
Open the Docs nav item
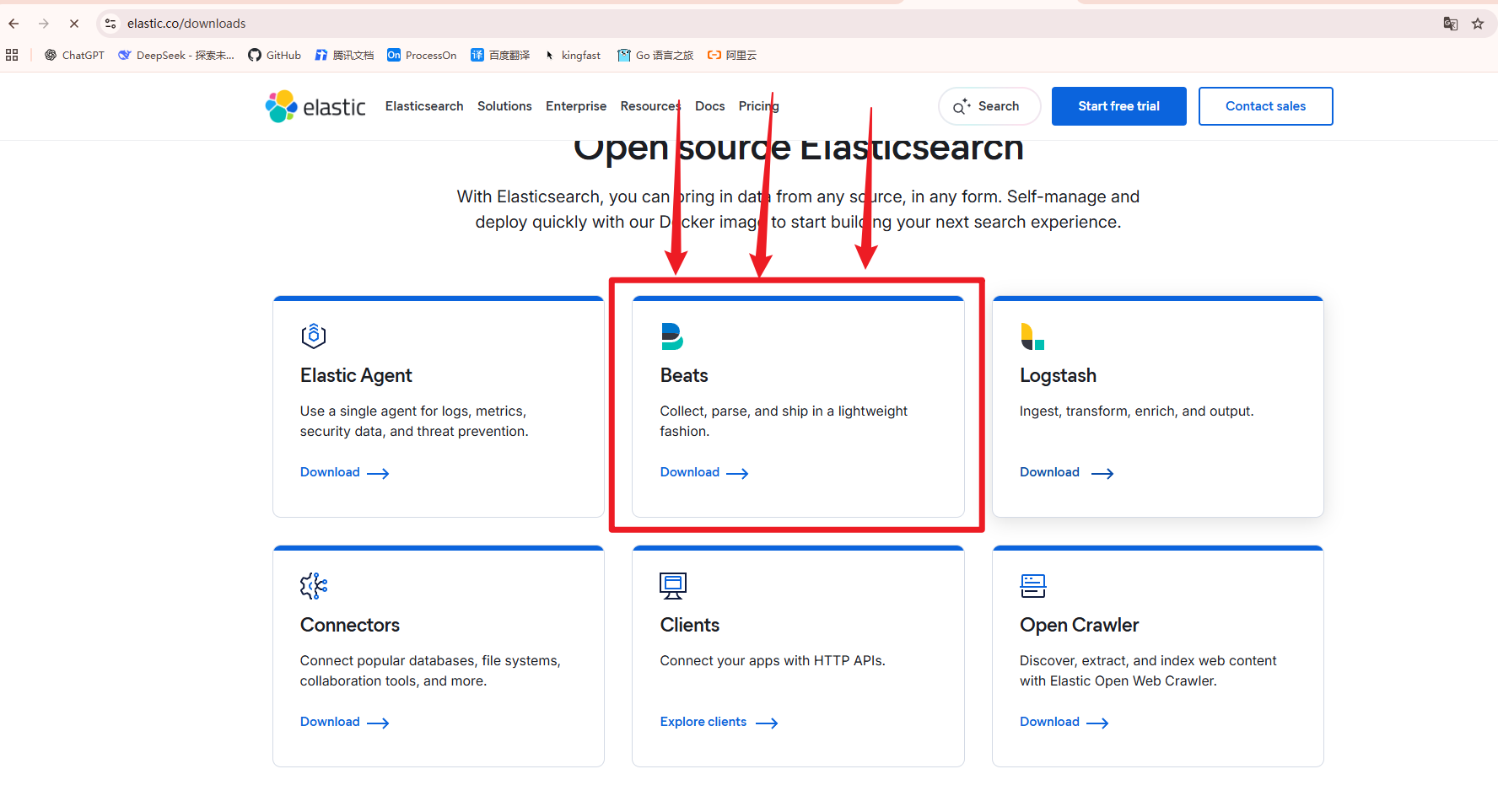(710, 106)
